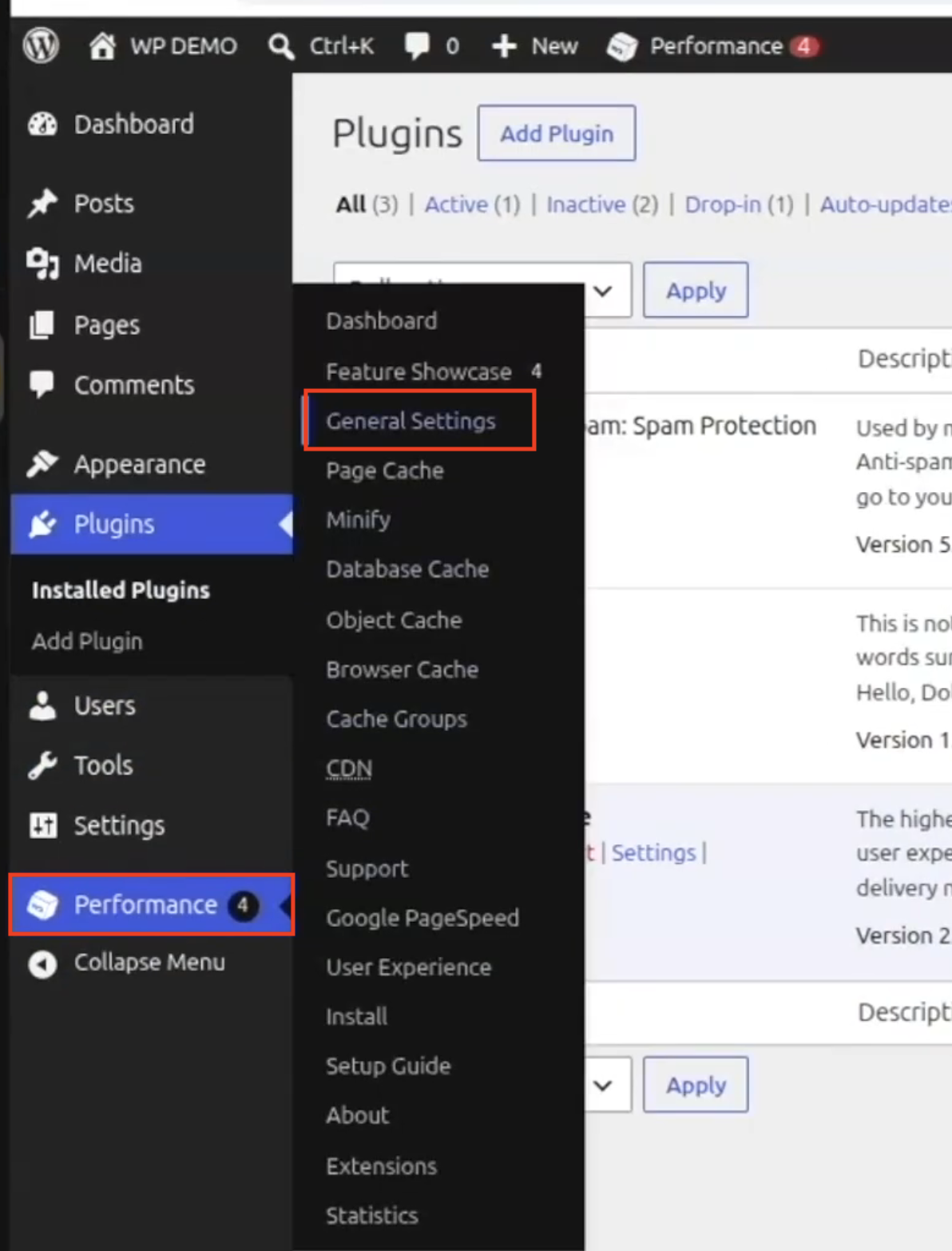Open Install submenu item

point(356,1017)
